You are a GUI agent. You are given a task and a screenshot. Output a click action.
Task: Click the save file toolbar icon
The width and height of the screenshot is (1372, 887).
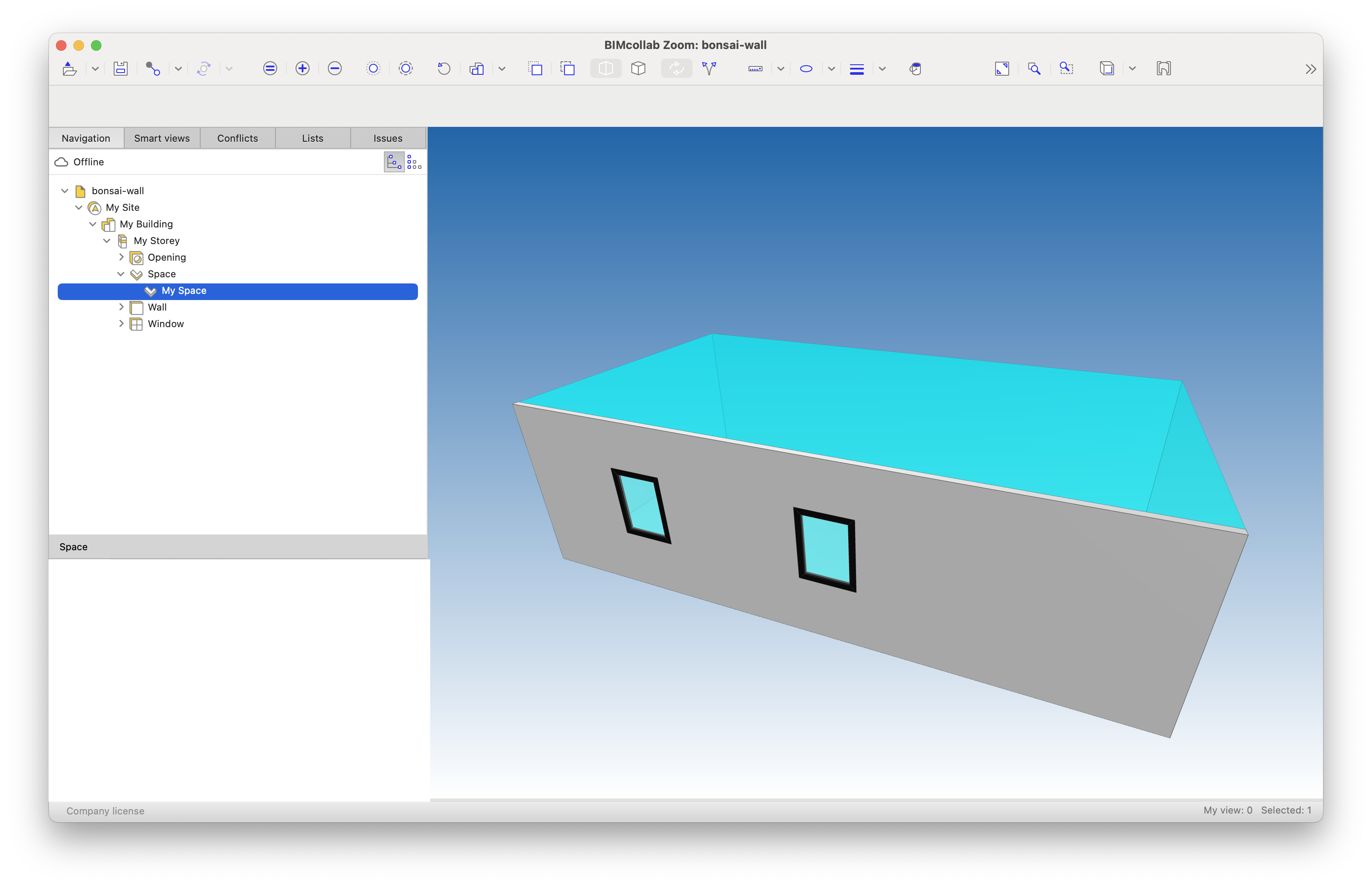click(120, 69)
